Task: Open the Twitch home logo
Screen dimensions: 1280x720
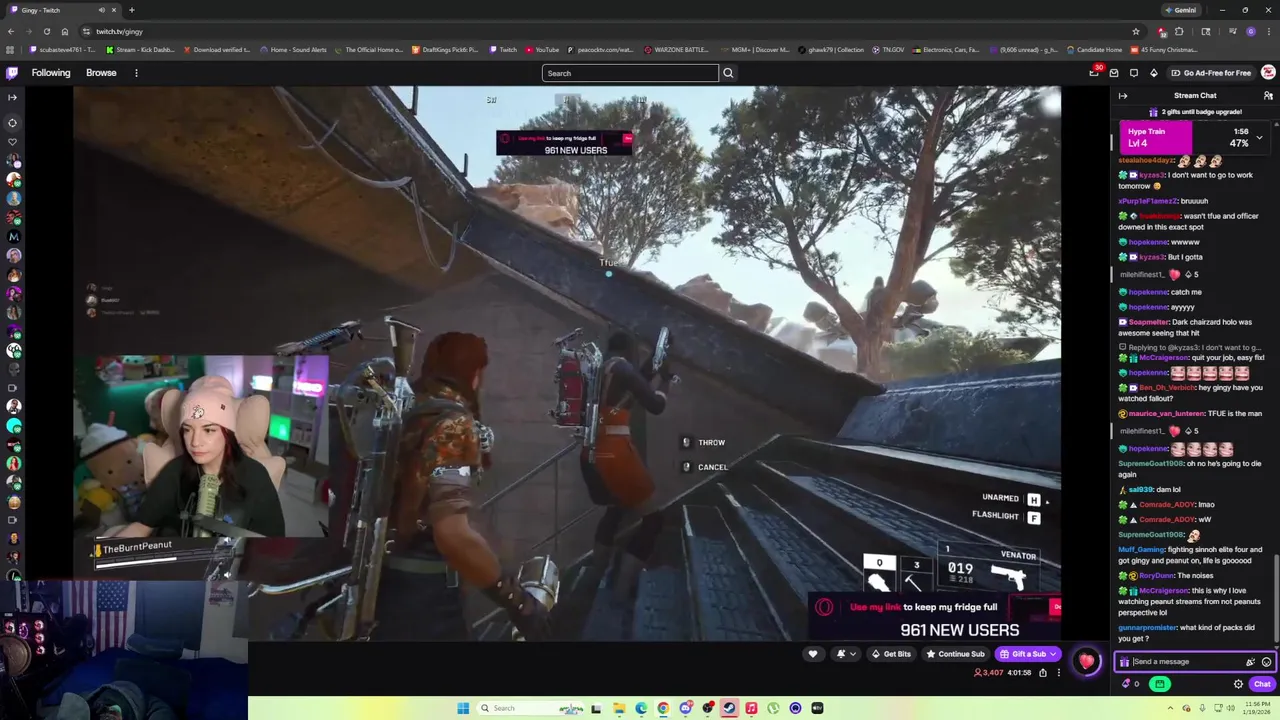Action: 12,72
